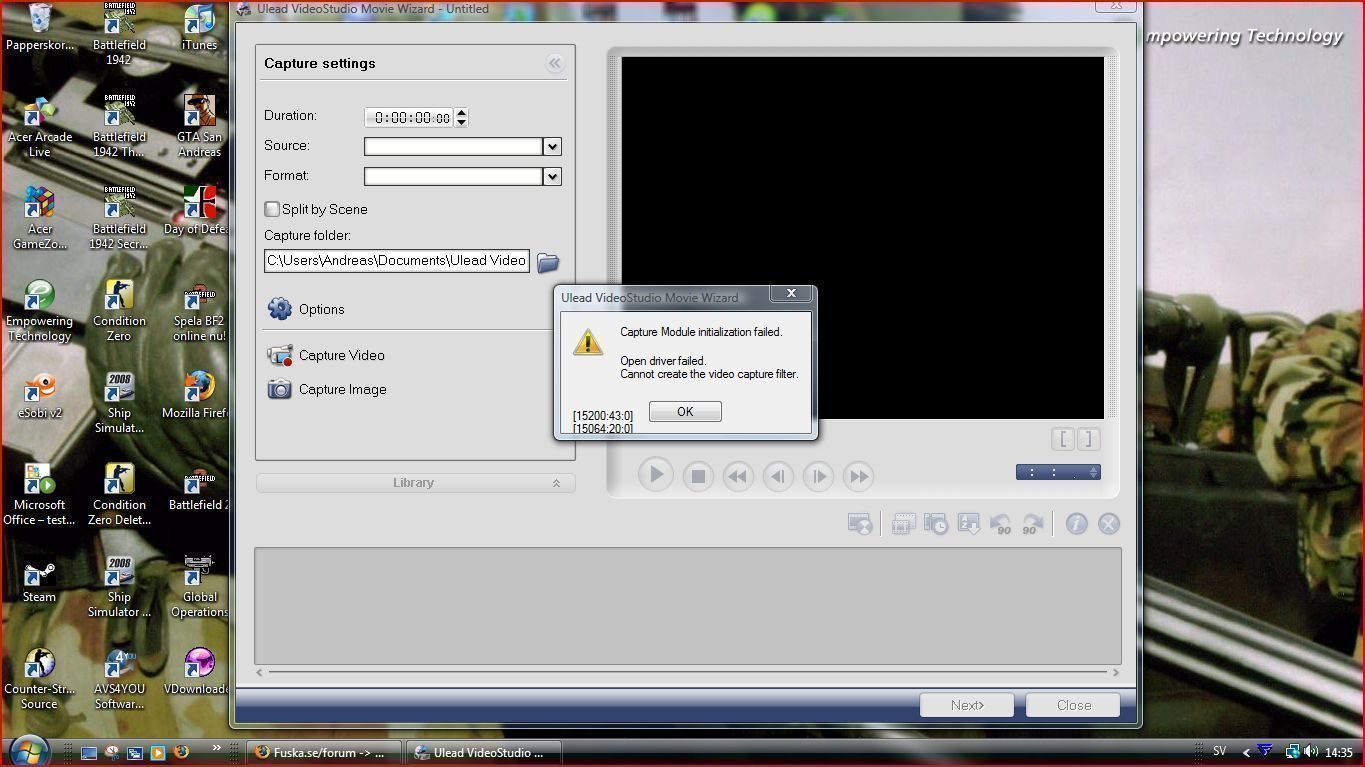
Task: Click the network icon in system tray
Action: point(1291,752)
